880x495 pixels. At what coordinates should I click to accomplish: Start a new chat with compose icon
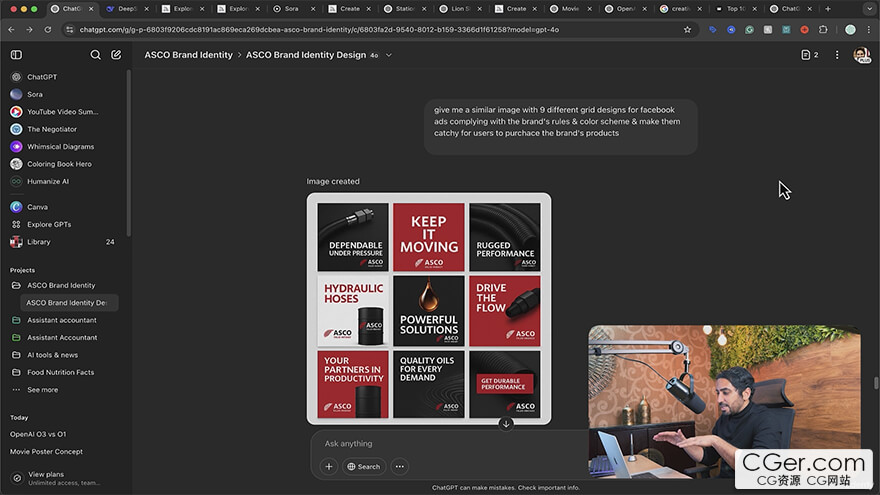tap(116, 54)
